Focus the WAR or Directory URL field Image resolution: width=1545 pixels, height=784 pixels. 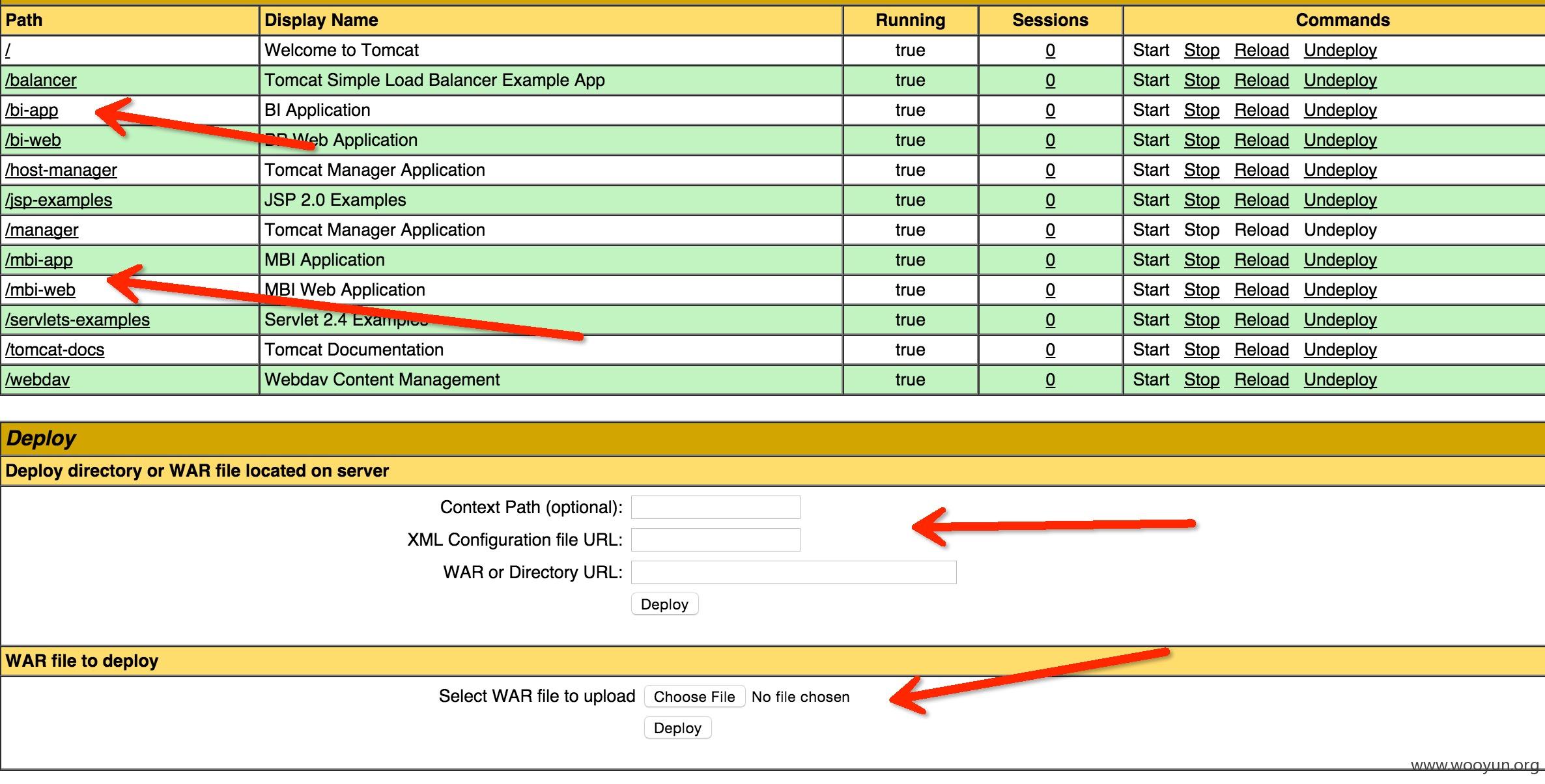pyautogui.click(x=793, y=572)
